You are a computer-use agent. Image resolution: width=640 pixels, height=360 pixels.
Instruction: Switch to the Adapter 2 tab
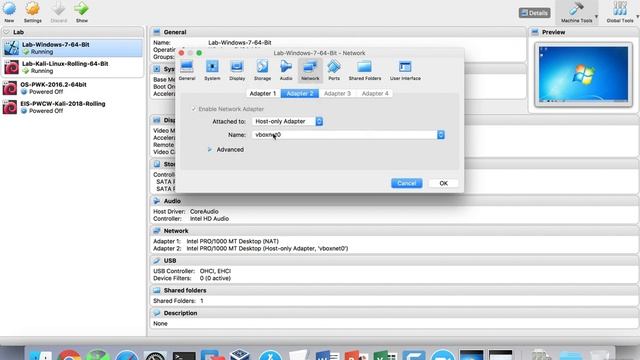pyautogui.click(x=300, y=93)
